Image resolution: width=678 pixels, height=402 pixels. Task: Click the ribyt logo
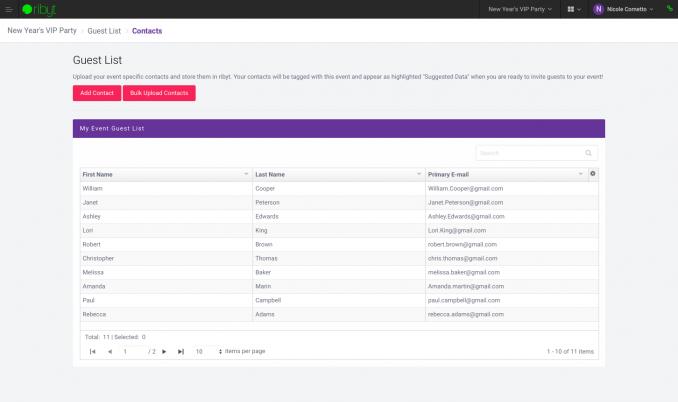pos(41,9)
